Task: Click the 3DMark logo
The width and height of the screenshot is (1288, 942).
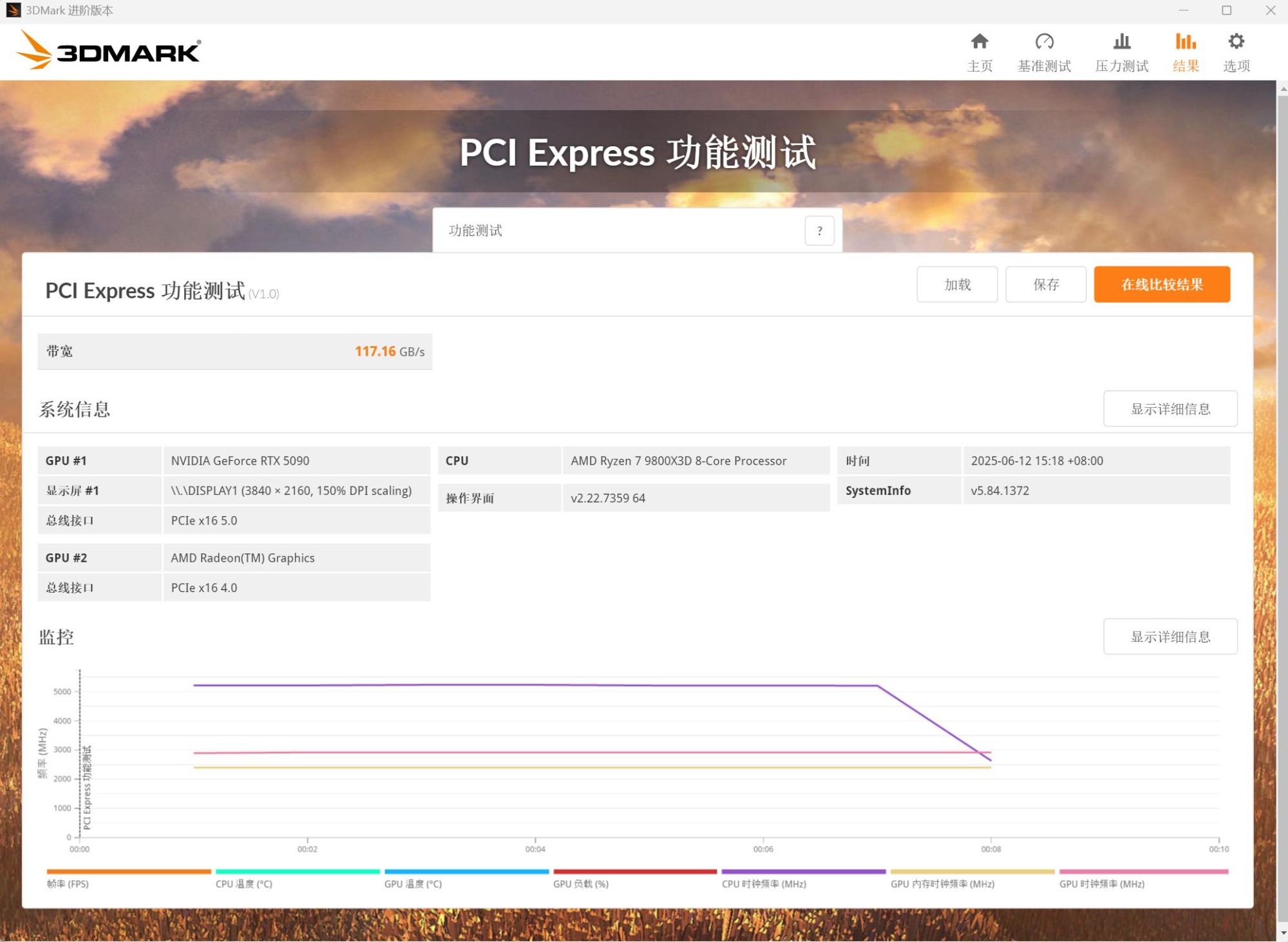Action: [x=108, y=50]
